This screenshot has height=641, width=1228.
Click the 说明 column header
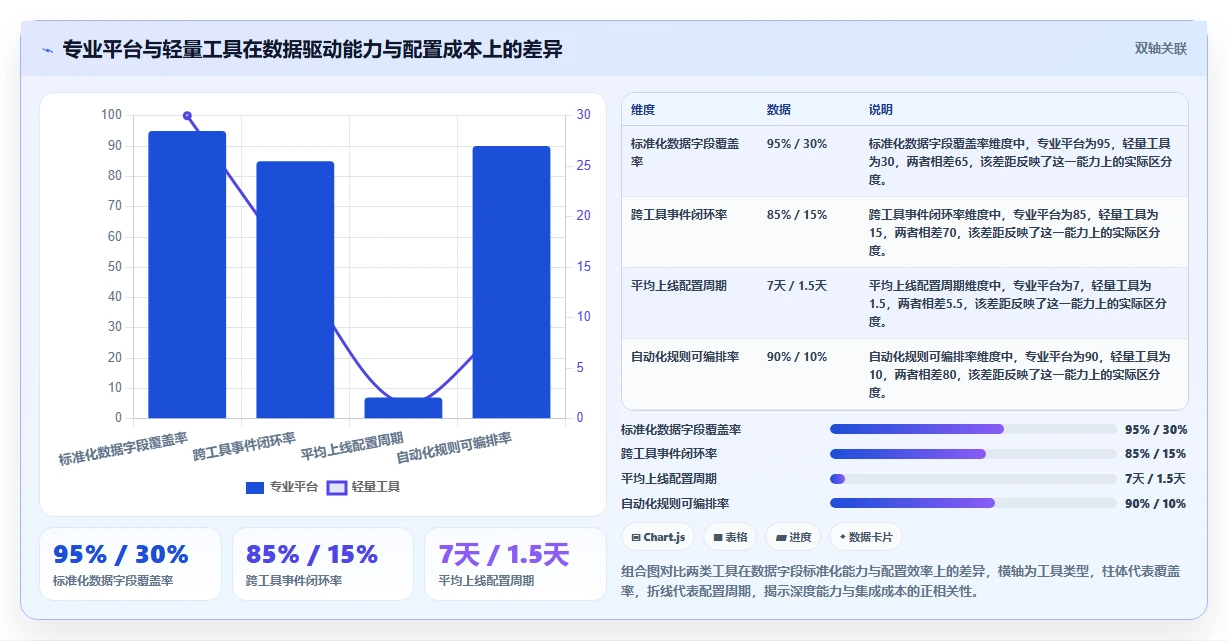[x=881, y=110]
